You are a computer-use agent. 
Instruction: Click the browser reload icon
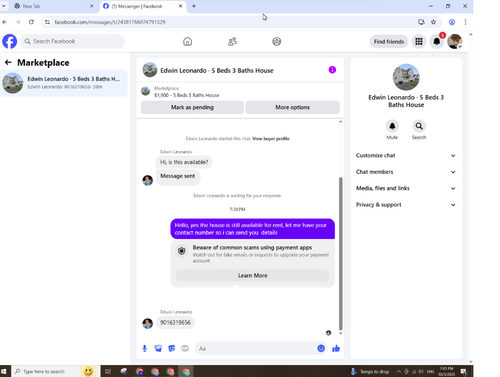[x=31, y=22]
